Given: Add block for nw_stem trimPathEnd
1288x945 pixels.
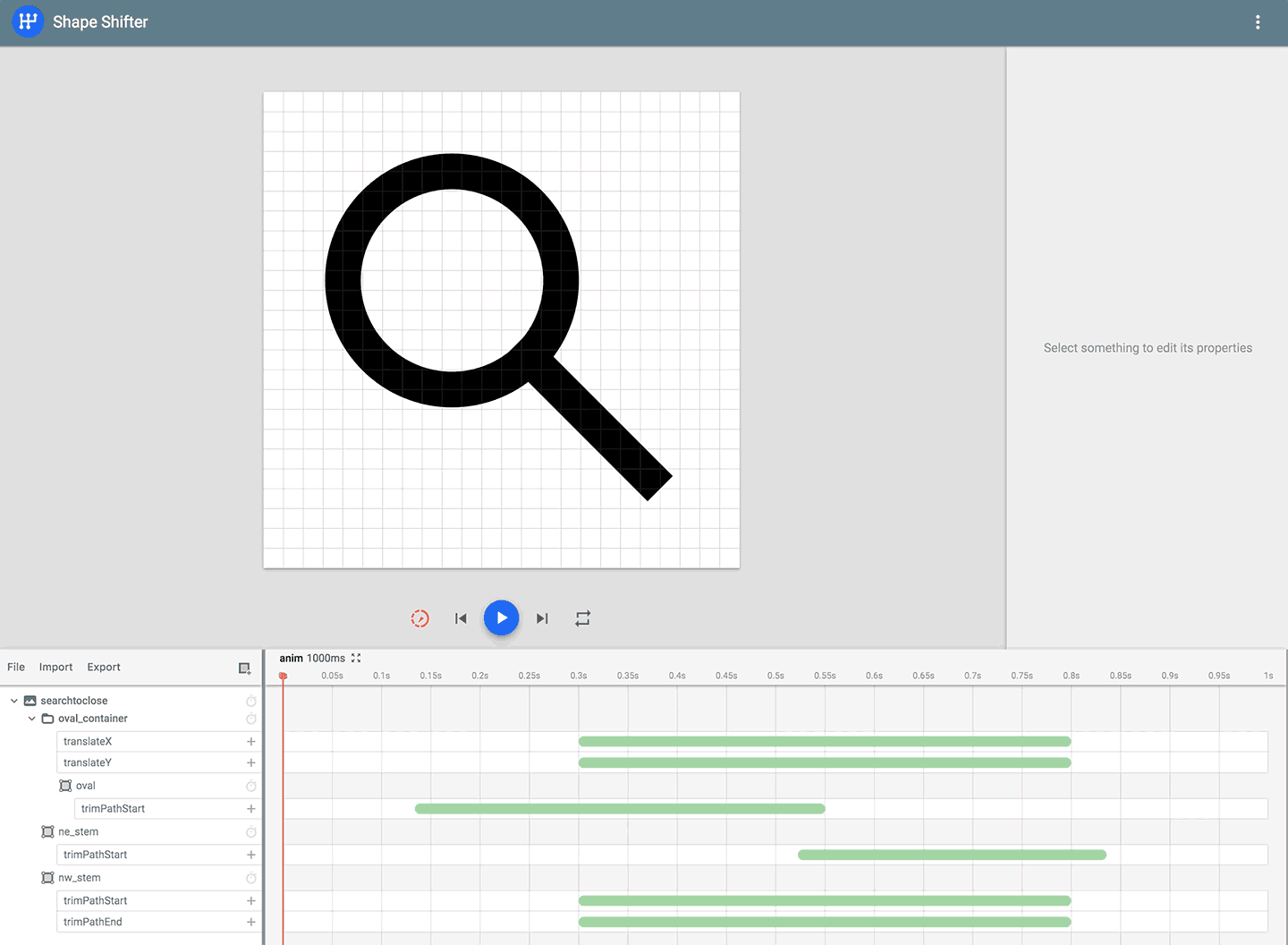Looking at the screenshot, I should click(251, 922).
